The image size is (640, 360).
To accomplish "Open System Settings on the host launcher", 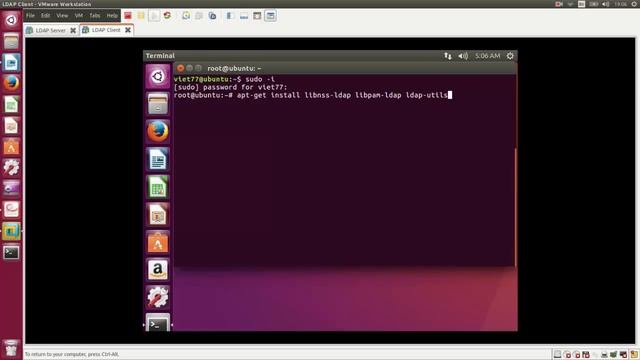I will [11, 168].
